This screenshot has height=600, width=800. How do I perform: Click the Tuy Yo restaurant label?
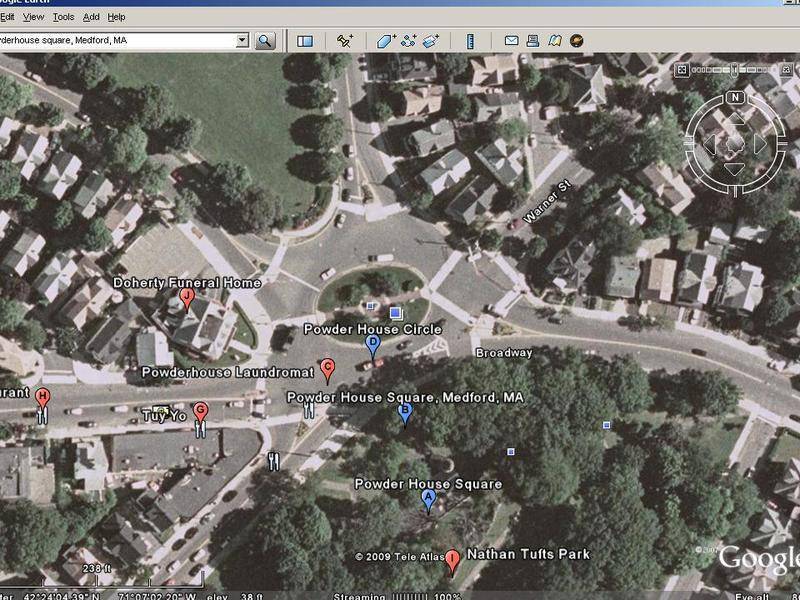pos(164,415)
